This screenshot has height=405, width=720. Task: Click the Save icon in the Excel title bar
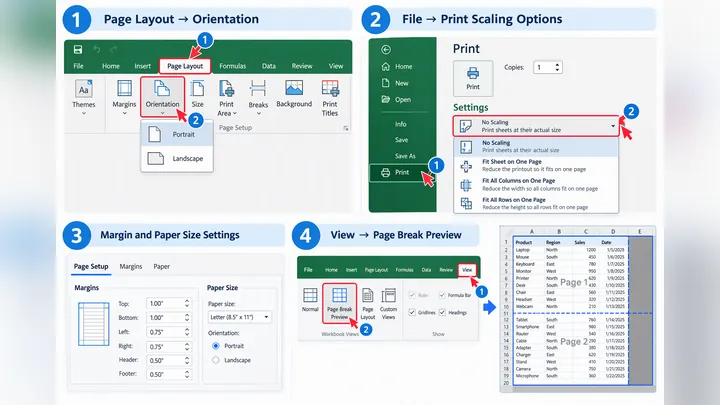[x=78, y=49]
